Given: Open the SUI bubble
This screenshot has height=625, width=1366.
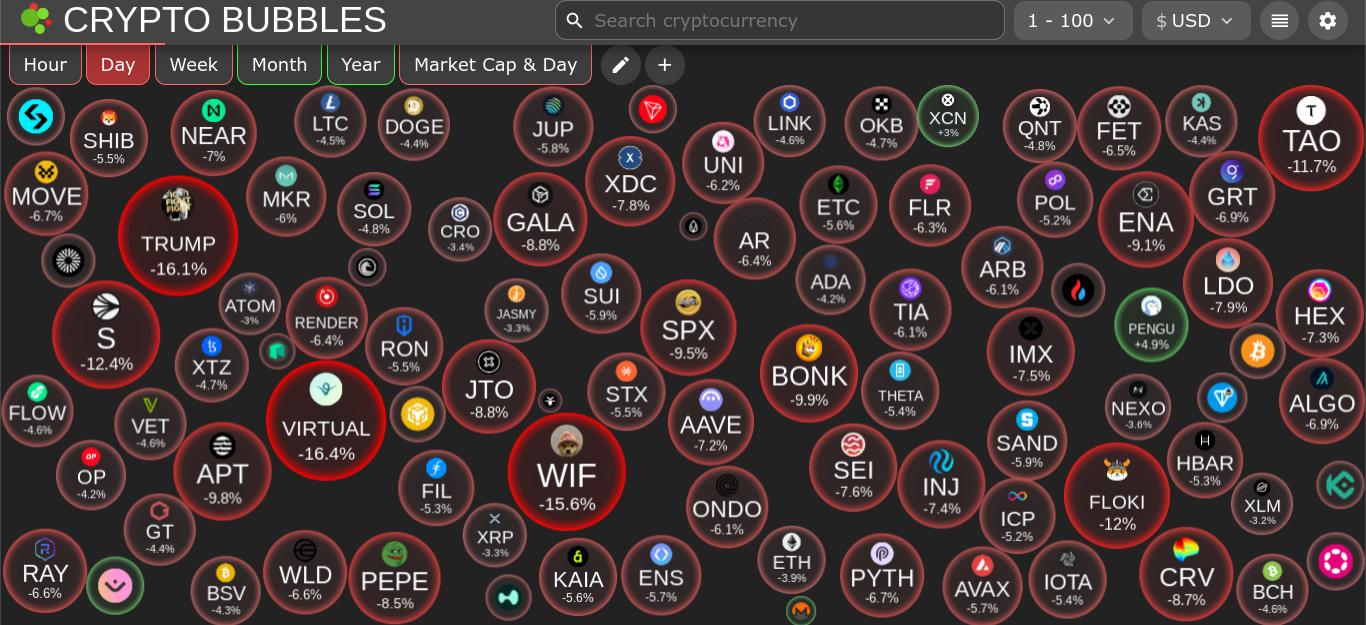Looking at the screenshot, I should 601,293.
